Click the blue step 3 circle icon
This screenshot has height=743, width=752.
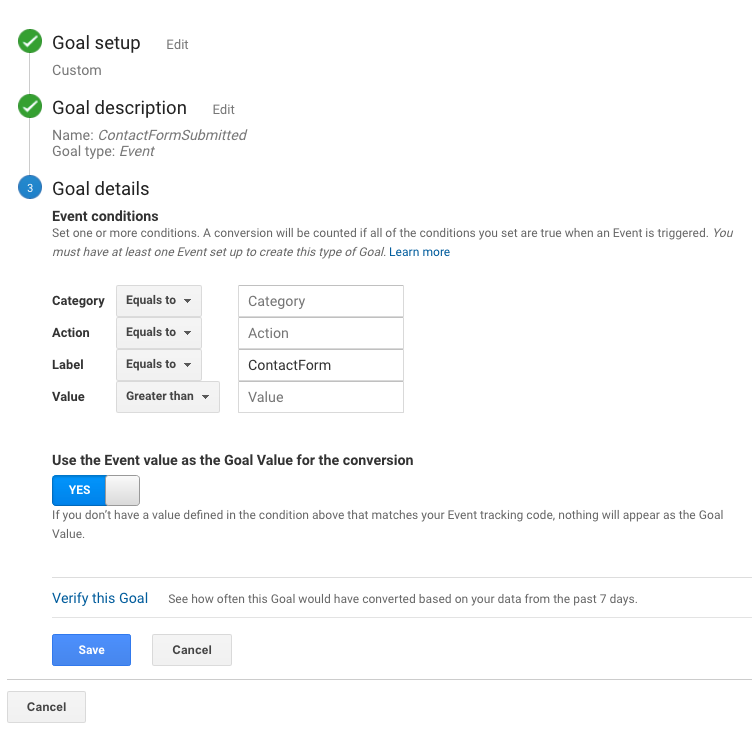click(x=30, y=188)
